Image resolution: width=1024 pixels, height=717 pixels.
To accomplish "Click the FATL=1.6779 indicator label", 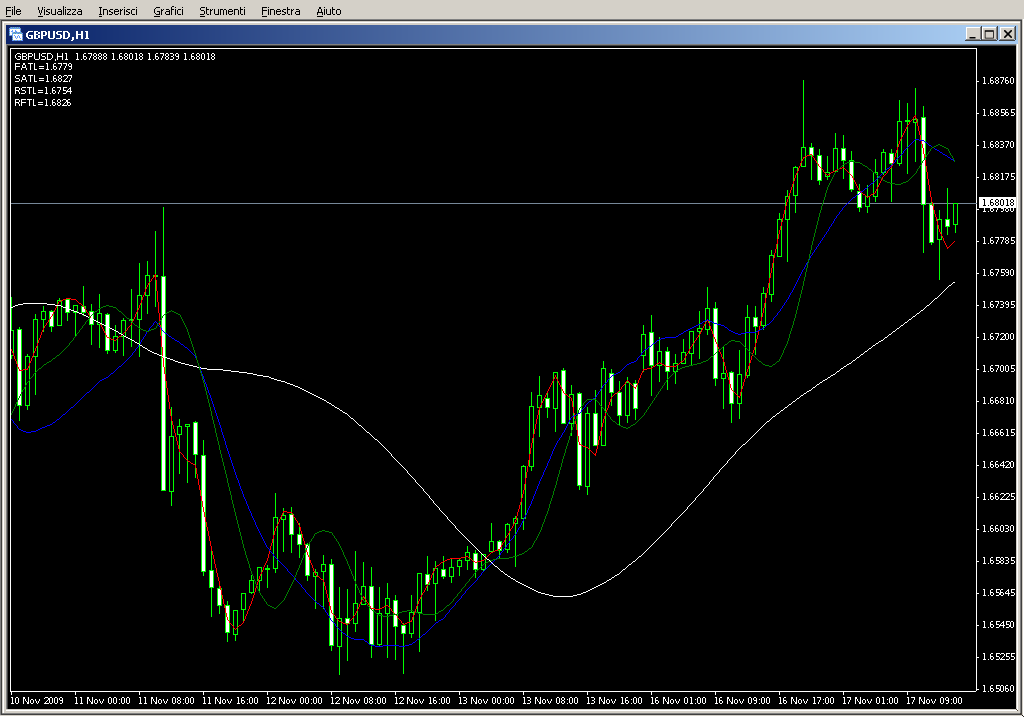I will (43, 67).
